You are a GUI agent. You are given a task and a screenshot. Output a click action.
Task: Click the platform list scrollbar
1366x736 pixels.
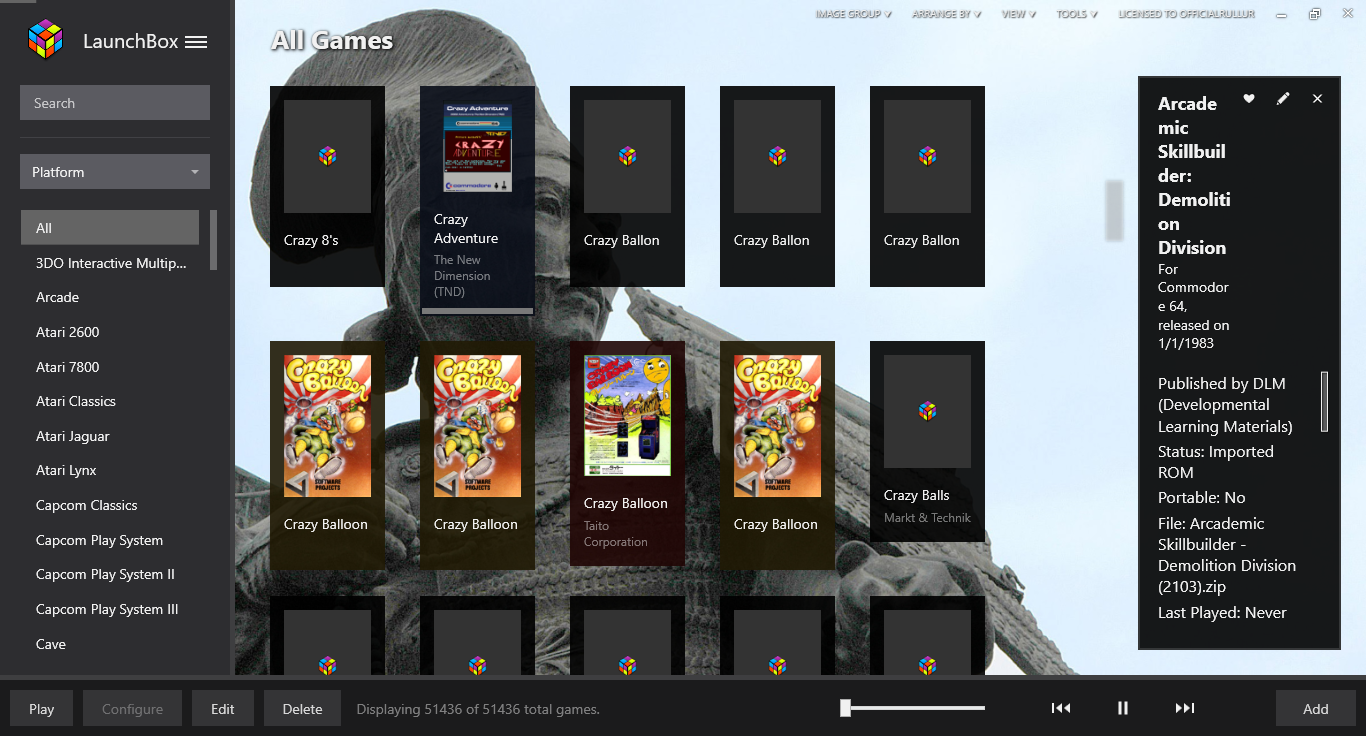pos(213,240)
